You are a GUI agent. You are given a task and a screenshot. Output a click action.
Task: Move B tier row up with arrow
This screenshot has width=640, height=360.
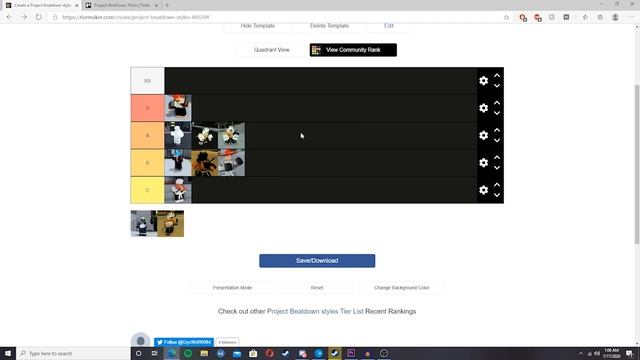coord(497,158)
